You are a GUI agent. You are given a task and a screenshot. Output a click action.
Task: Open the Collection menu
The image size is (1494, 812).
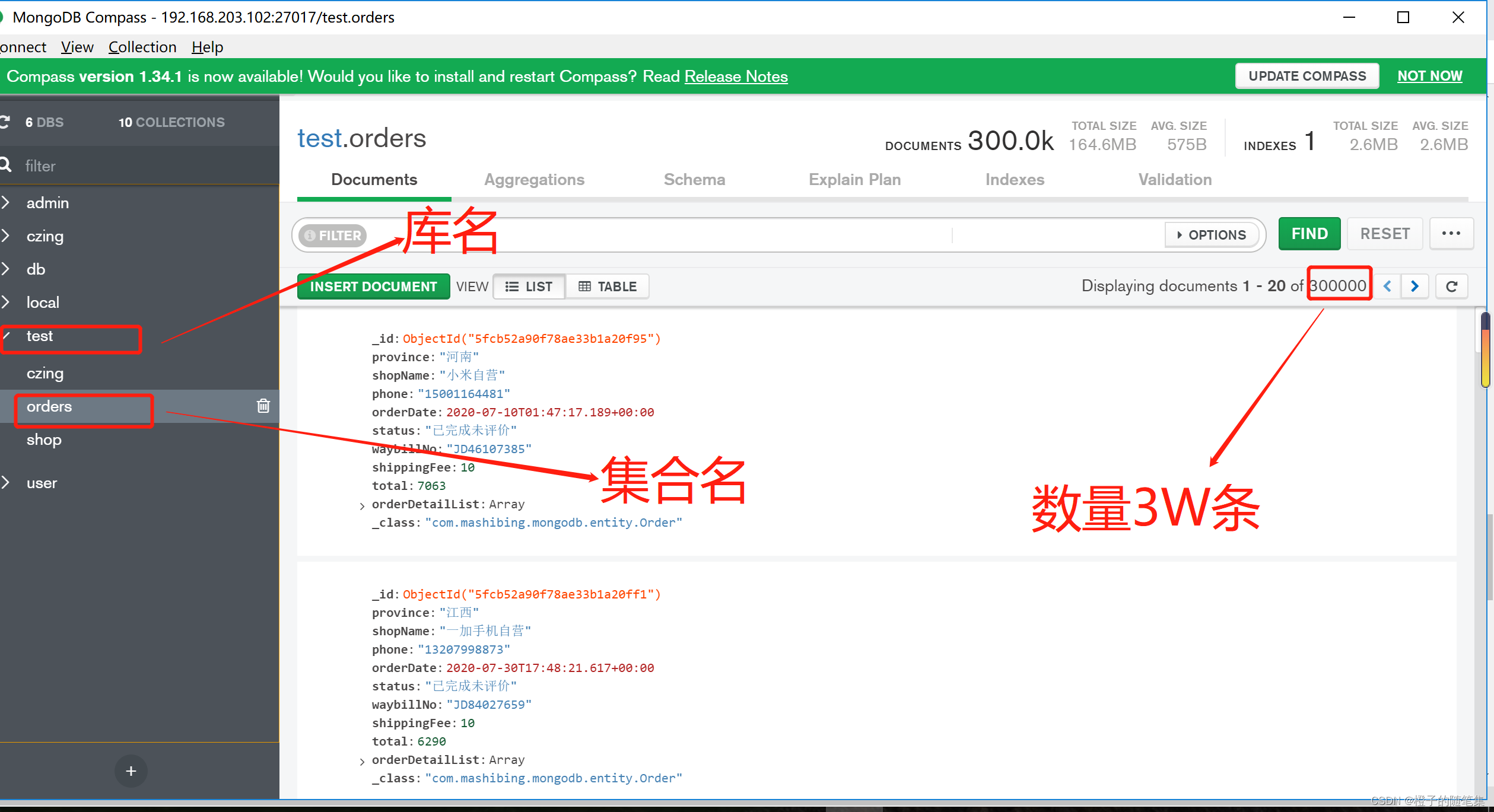tap(140, 45)
